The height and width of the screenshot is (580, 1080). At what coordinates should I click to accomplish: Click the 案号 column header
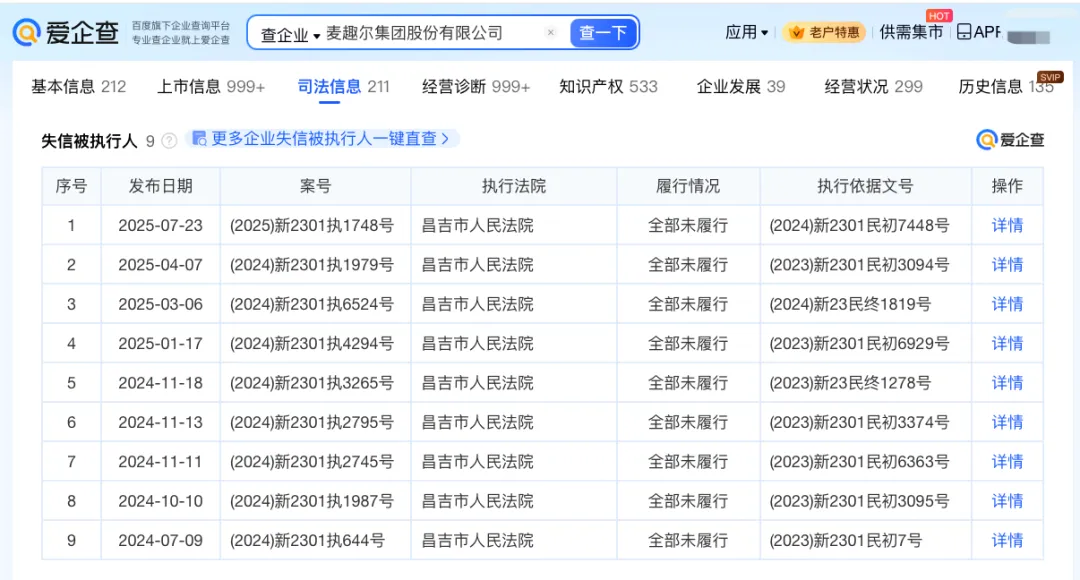coord(315,186)
